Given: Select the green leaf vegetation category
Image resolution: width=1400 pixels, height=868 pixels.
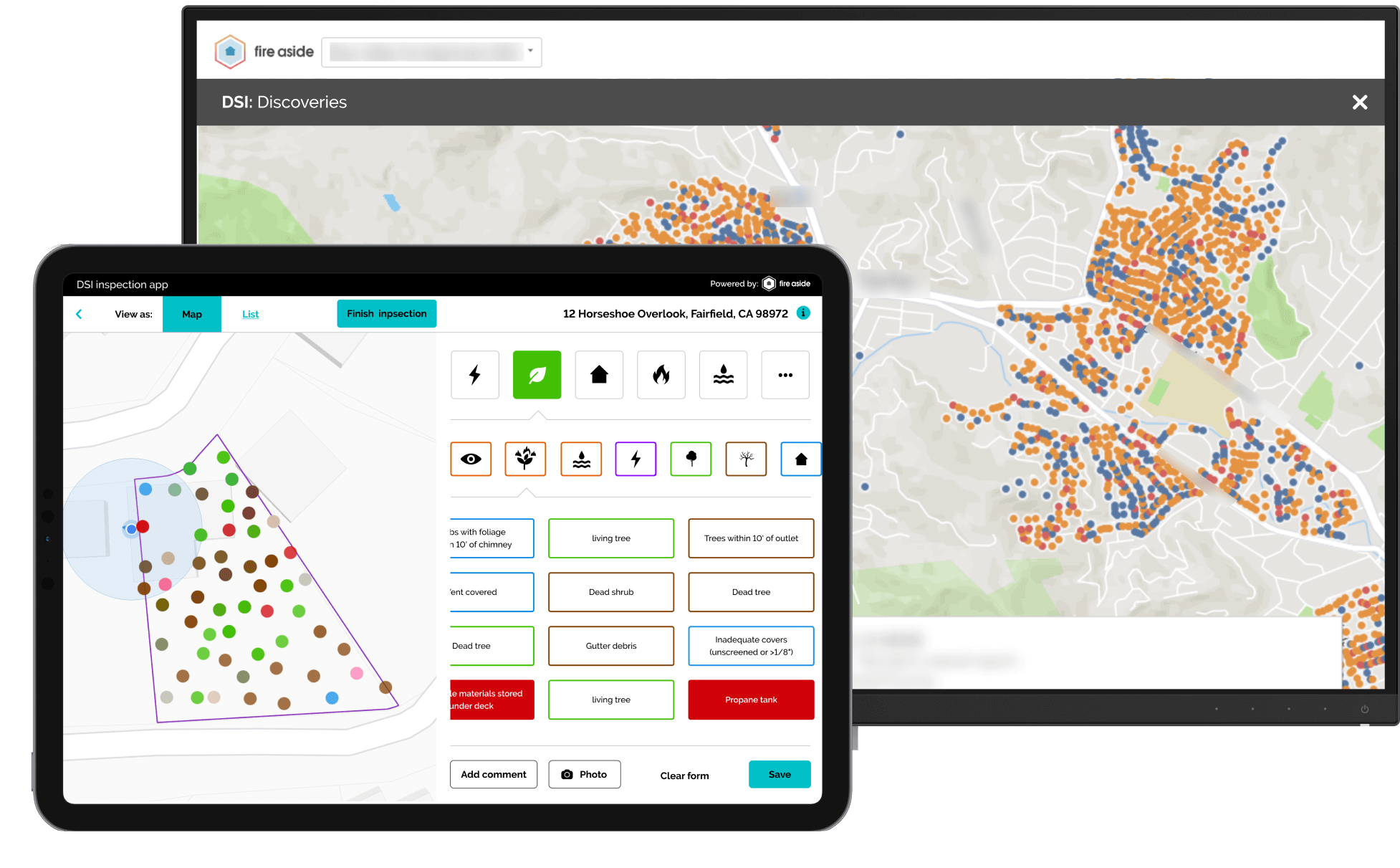Looking at the screenshot, I should coord(537,375).
